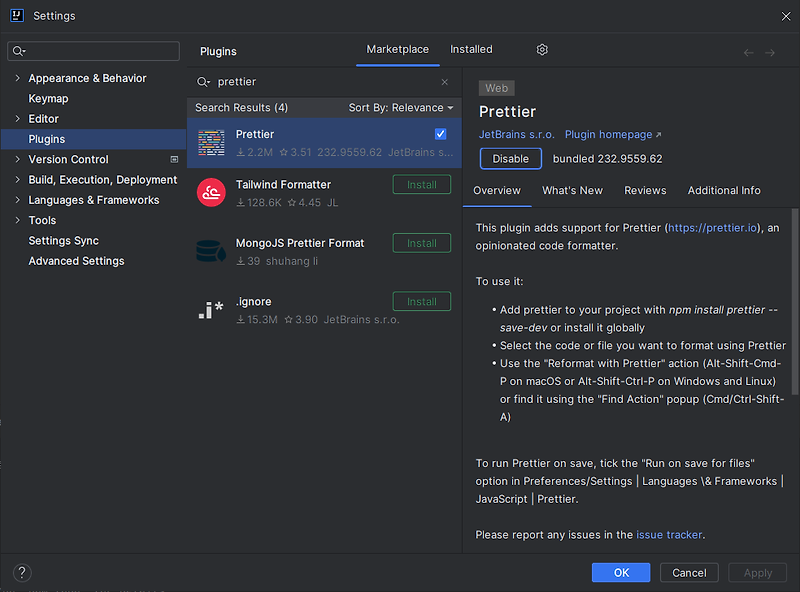Viewport: 800px width, 592px height.
Task: Expand the Version Control section
Action: click(x=17, y=159)
